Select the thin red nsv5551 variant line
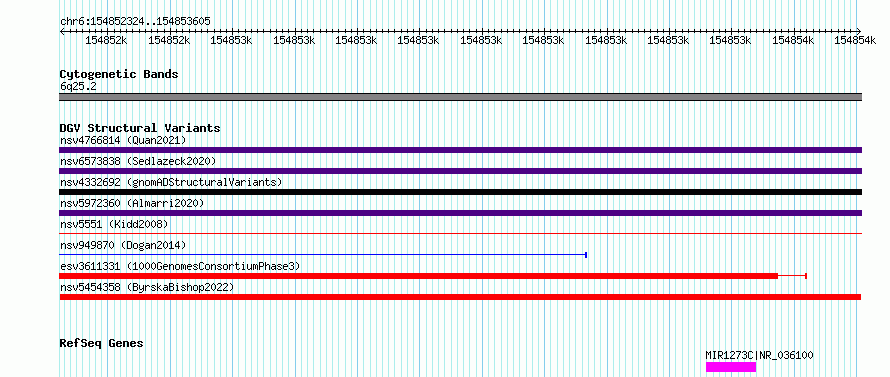The image size is (890, 377). click(x=460, y=233)
